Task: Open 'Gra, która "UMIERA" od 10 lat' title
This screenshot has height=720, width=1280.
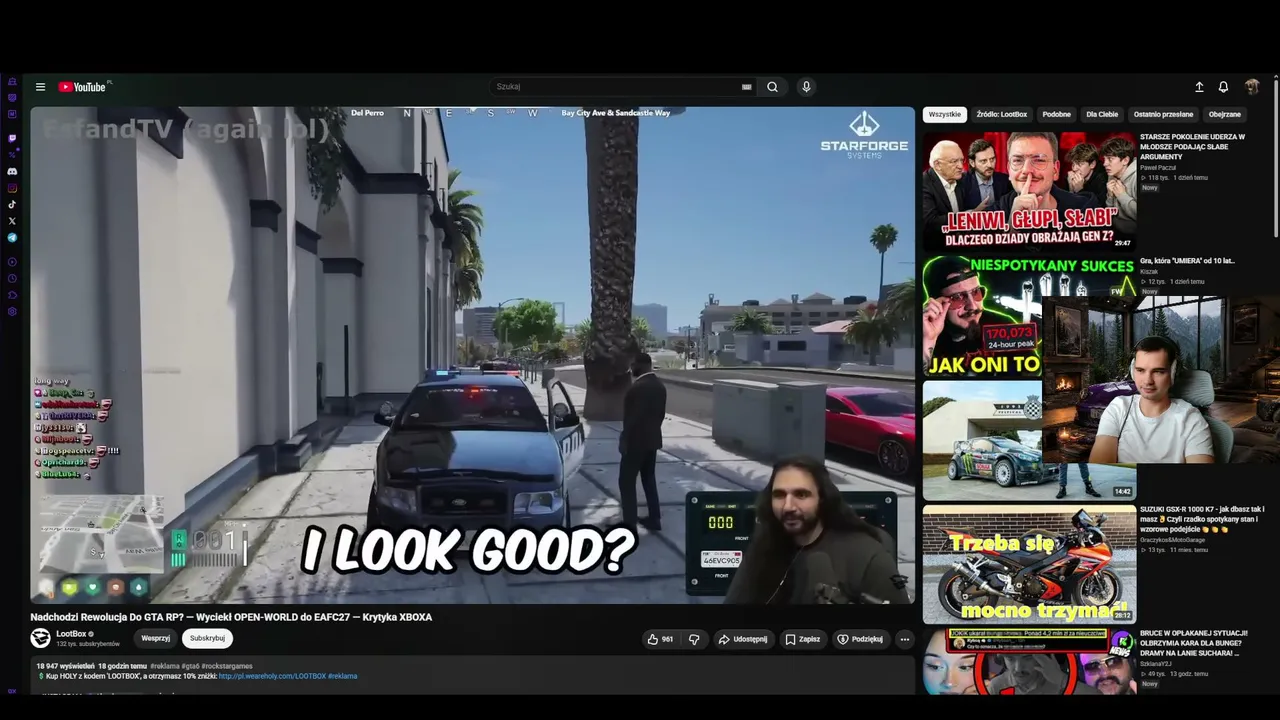Action: click(x=1187, y=261)
